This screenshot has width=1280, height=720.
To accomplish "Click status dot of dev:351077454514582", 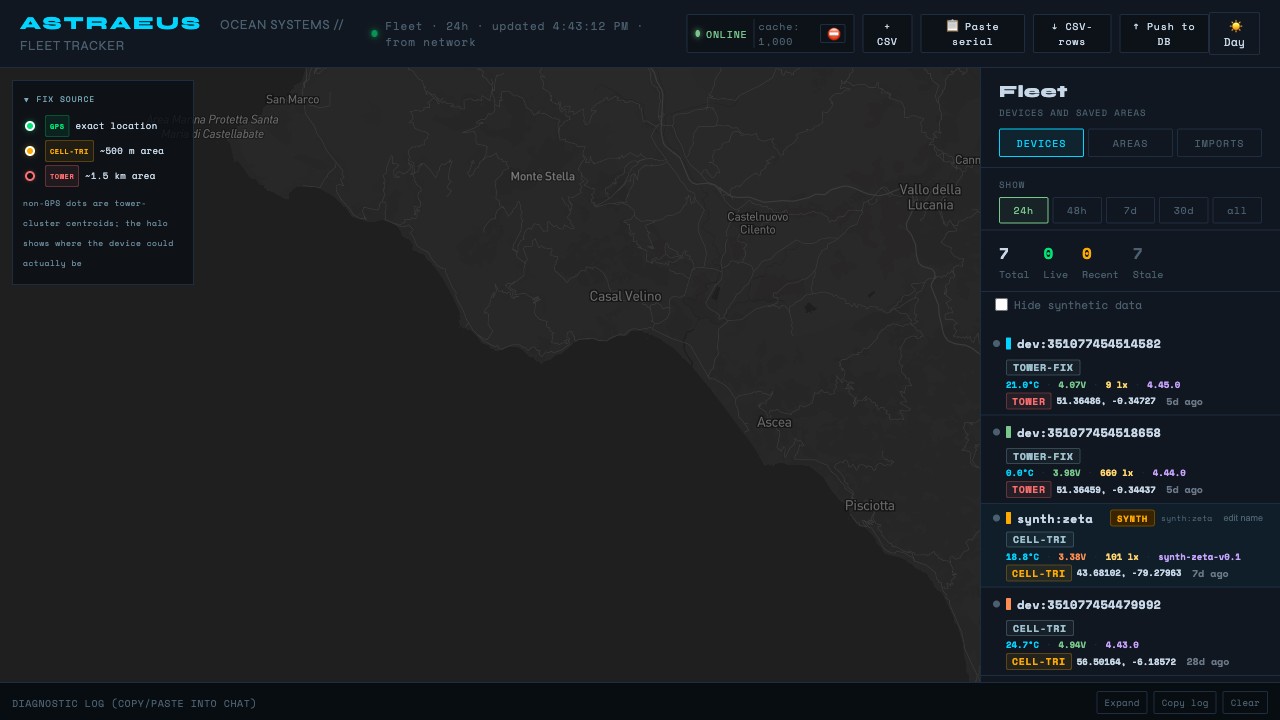I will point(996,343).
